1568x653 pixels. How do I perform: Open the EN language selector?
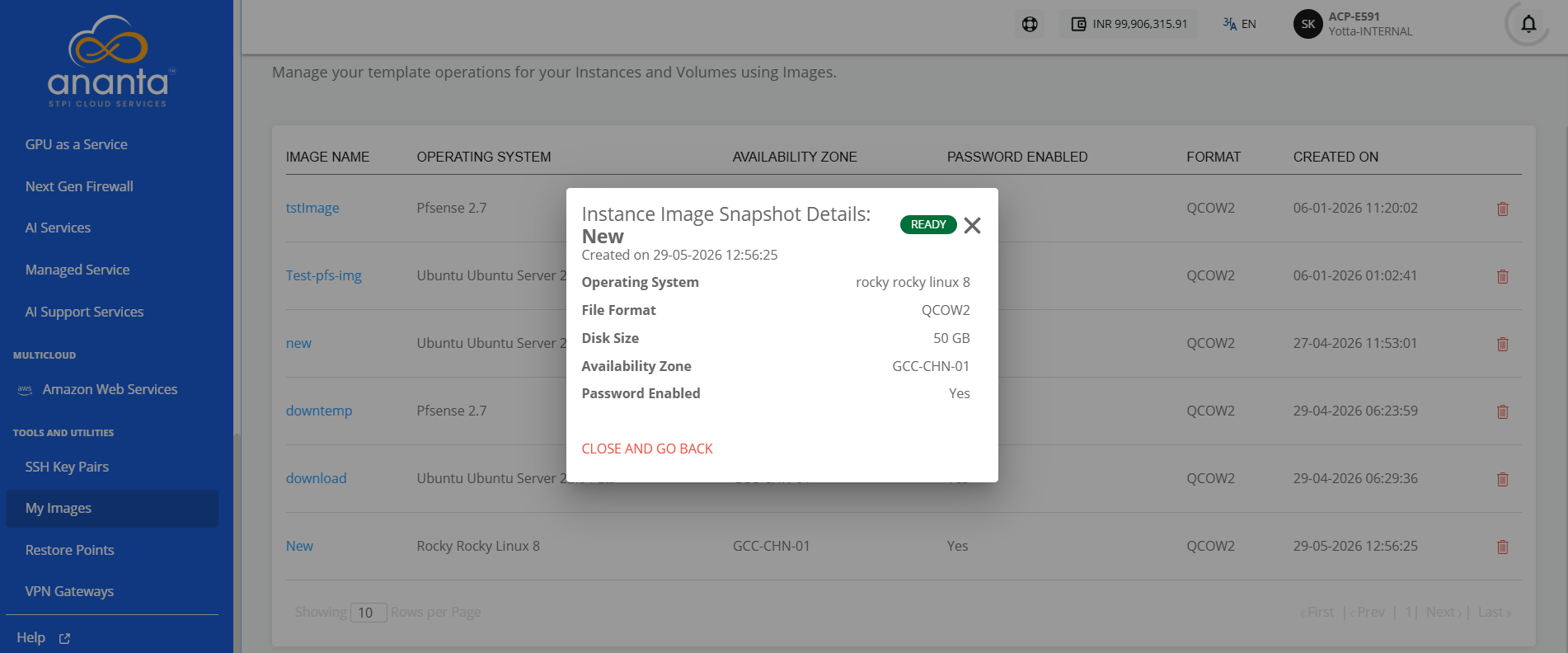[x=1239, y=24]
